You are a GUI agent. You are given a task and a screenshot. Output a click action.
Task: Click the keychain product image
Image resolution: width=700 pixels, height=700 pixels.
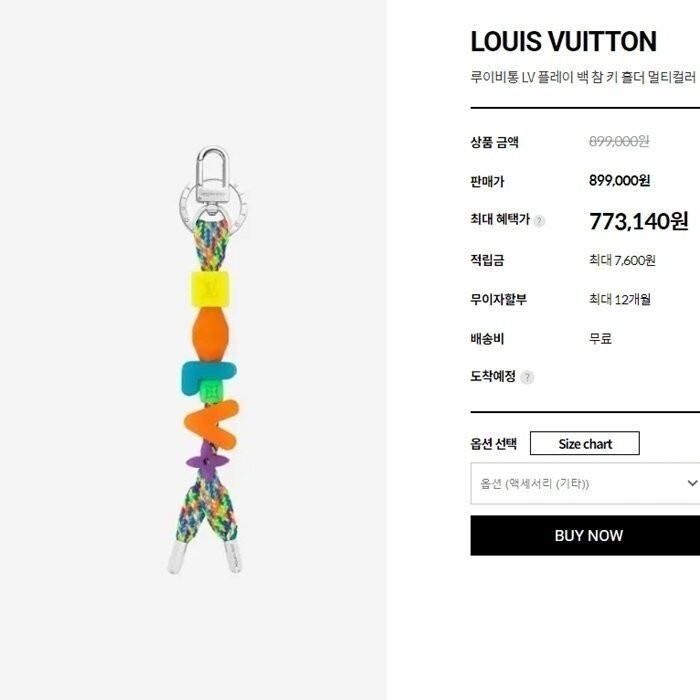pos(210,360)
